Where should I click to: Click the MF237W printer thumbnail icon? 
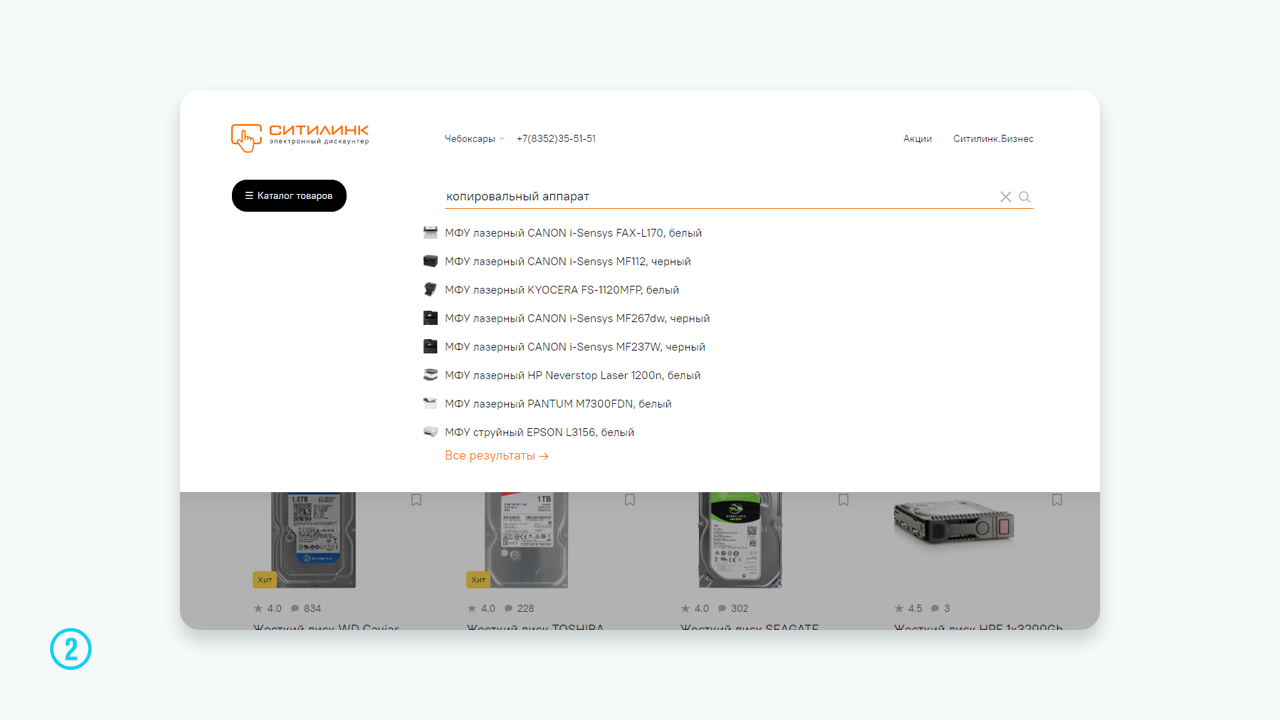click(x=430, y=347)
